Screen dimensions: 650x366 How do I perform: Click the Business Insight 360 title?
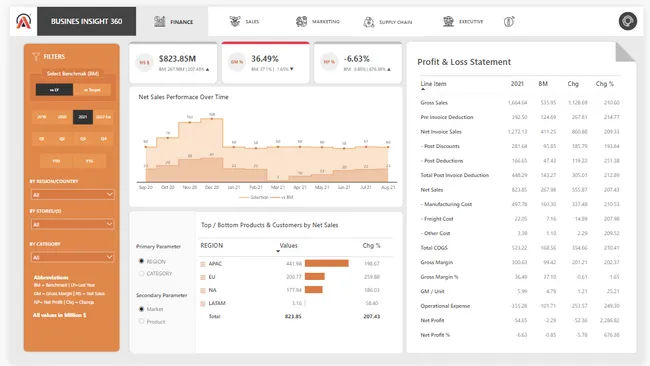[x=86, y=21]
